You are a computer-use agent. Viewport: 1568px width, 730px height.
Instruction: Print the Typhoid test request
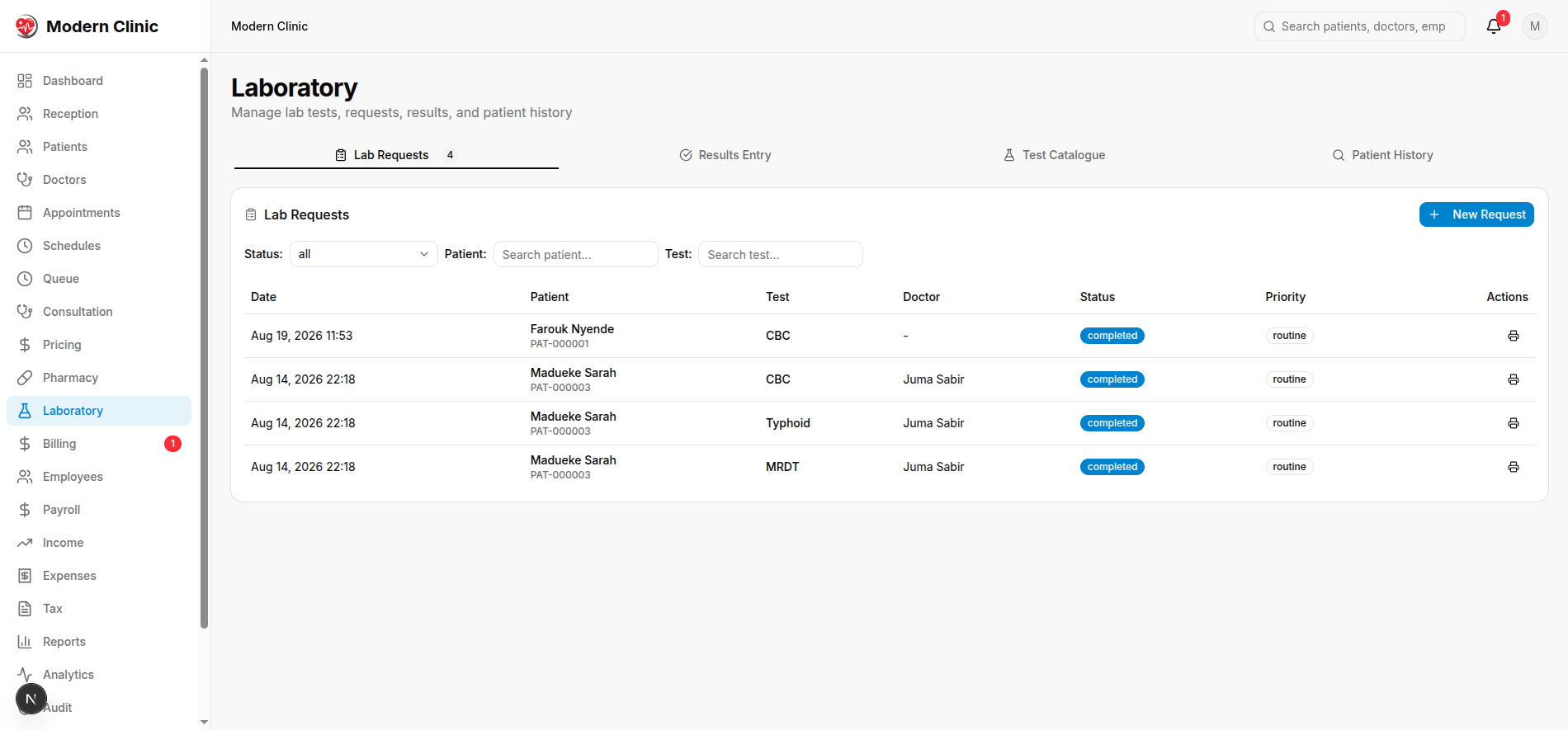tap(1514, 423)
